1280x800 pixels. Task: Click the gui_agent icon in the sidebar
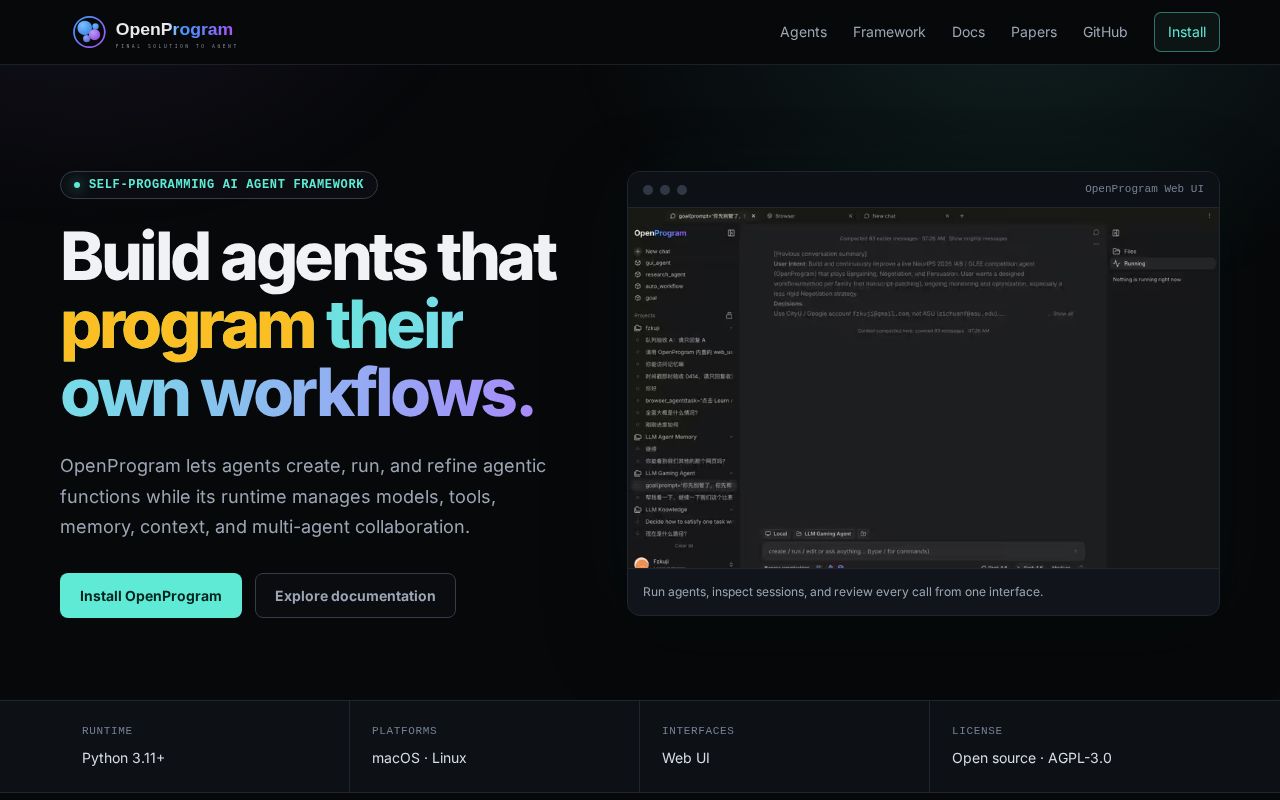(637, 263)
